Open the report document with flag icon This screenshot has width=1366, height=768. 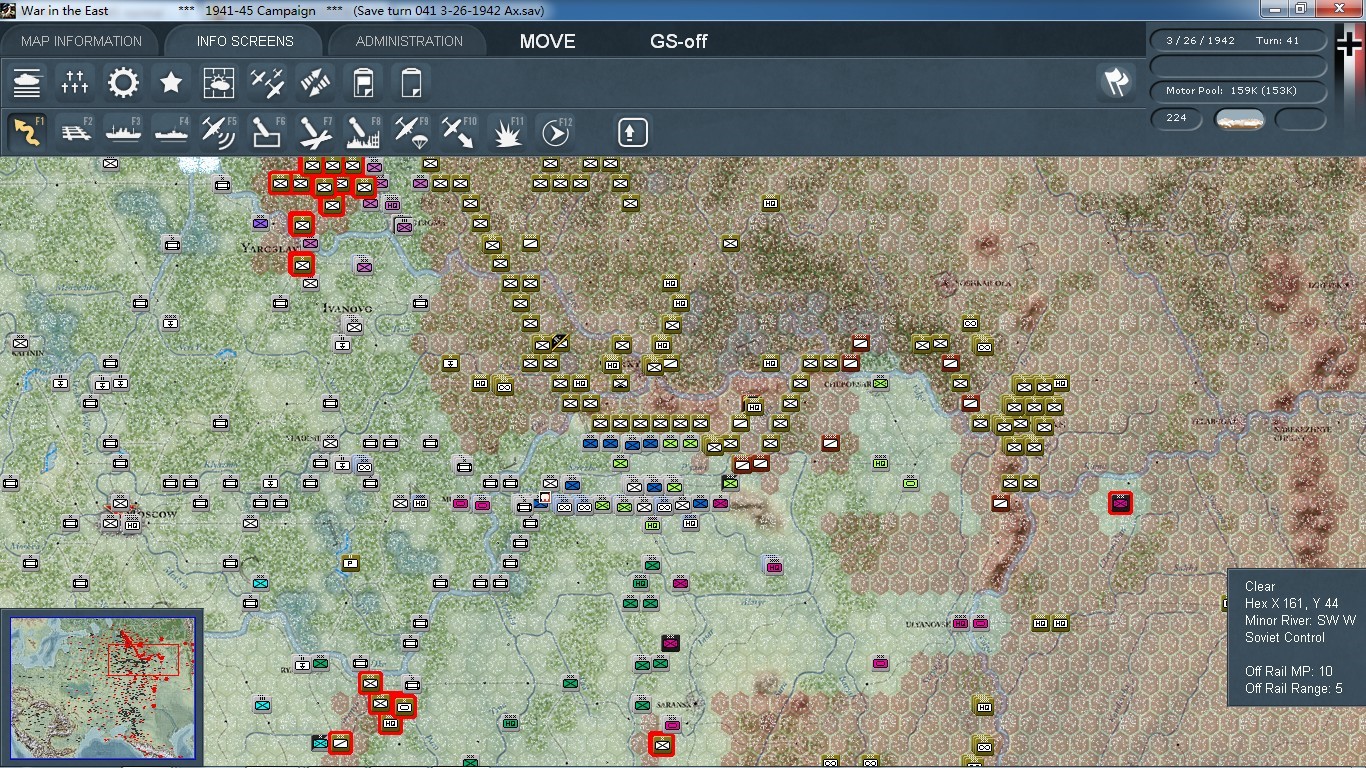pyautogui.click(x=364, y=82)
